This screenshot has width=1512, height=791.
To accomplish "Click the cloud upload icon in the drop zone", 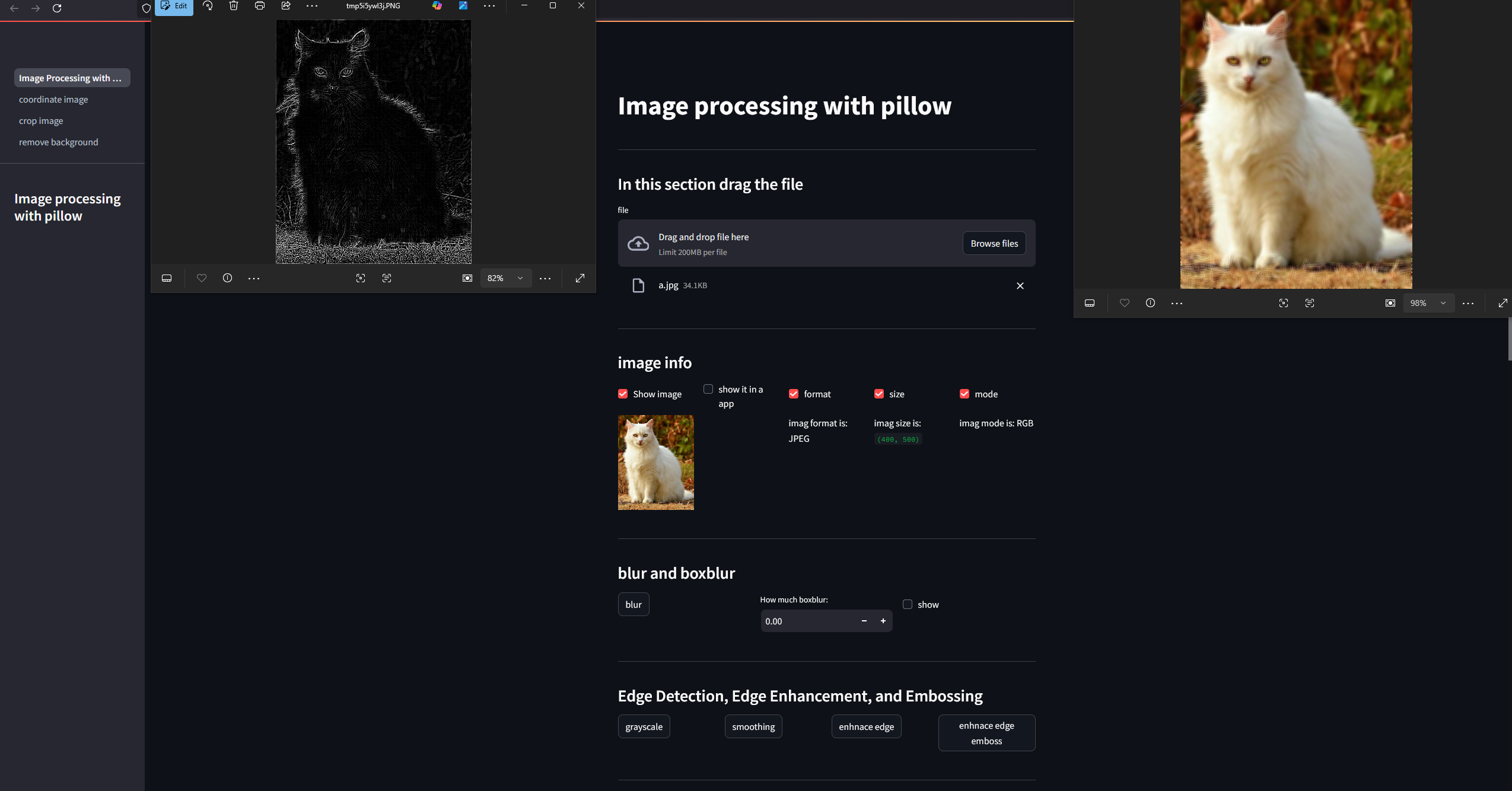I will 638,244.
